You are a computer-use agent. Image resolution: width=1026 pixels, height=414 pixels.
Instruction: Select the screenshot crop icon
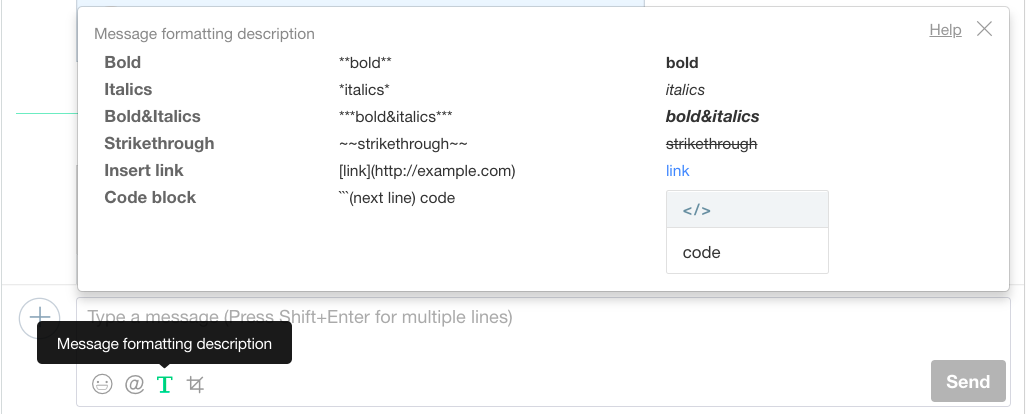(196, 384)
